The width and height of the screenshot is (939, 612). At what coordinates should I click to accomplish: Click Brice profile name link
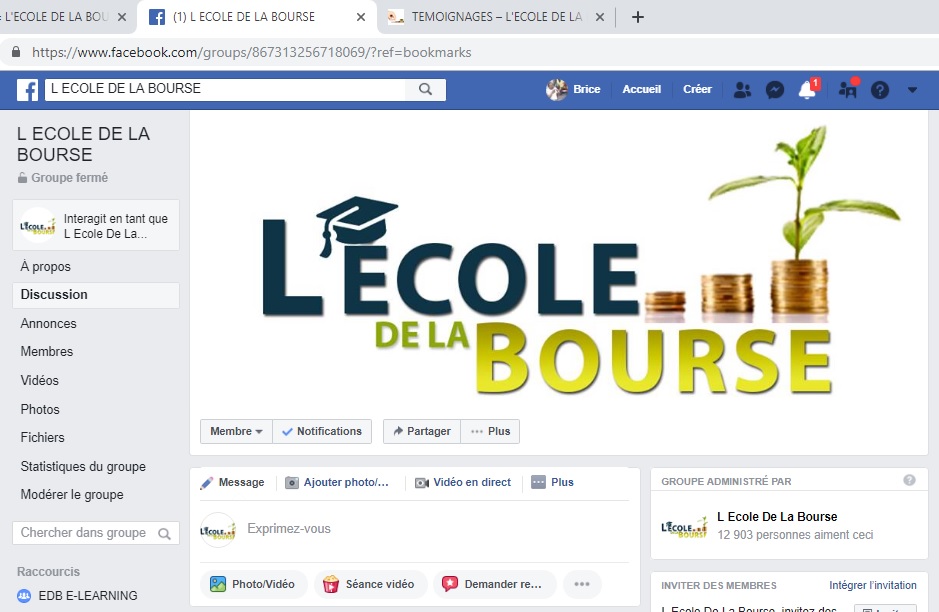coord(586,89)
